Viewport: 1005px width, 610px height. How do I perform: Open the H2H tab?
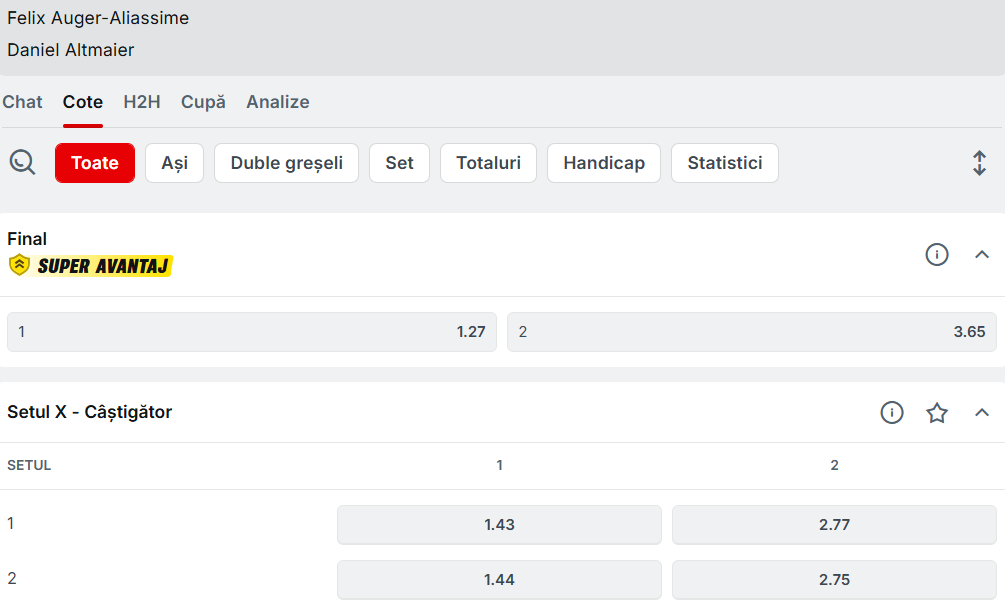[142, 102]
